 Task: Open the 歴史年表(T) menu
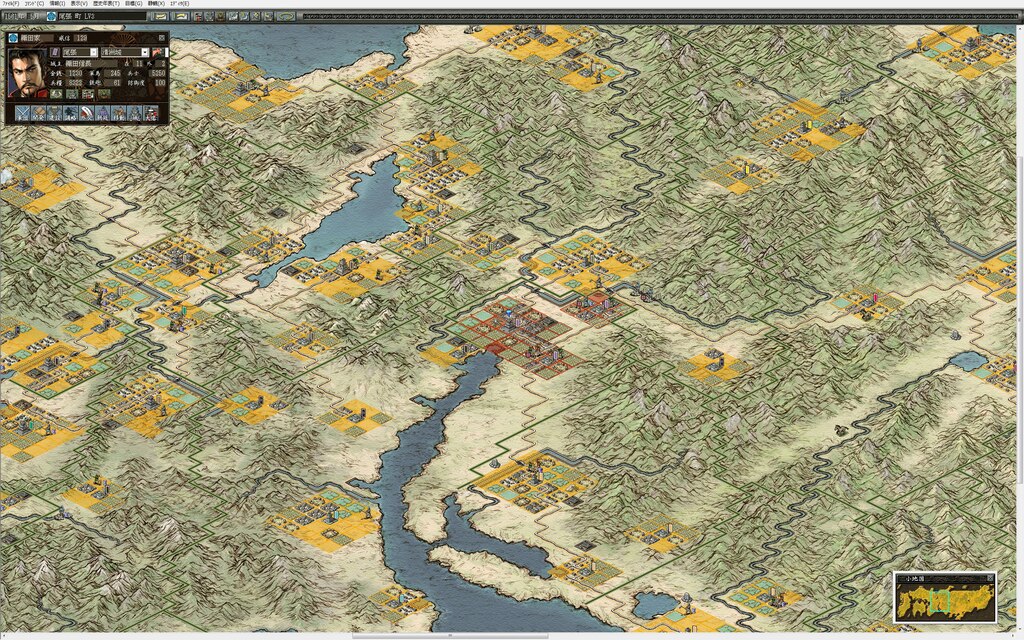click(x=106, y=3)
